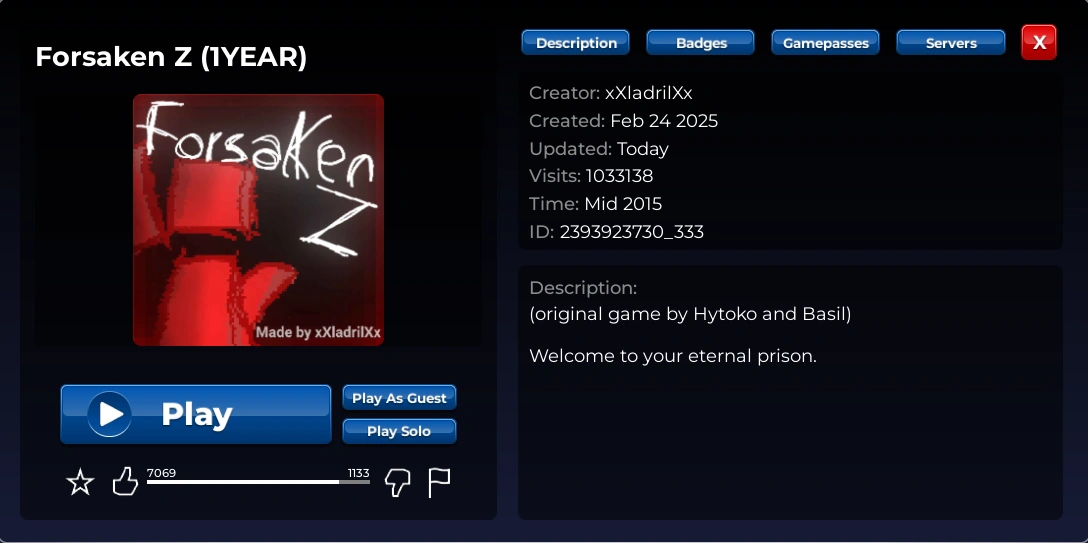1088x543 pixels.
Task: Click the like/dislike ratio bar
Action: click(258, 481)
